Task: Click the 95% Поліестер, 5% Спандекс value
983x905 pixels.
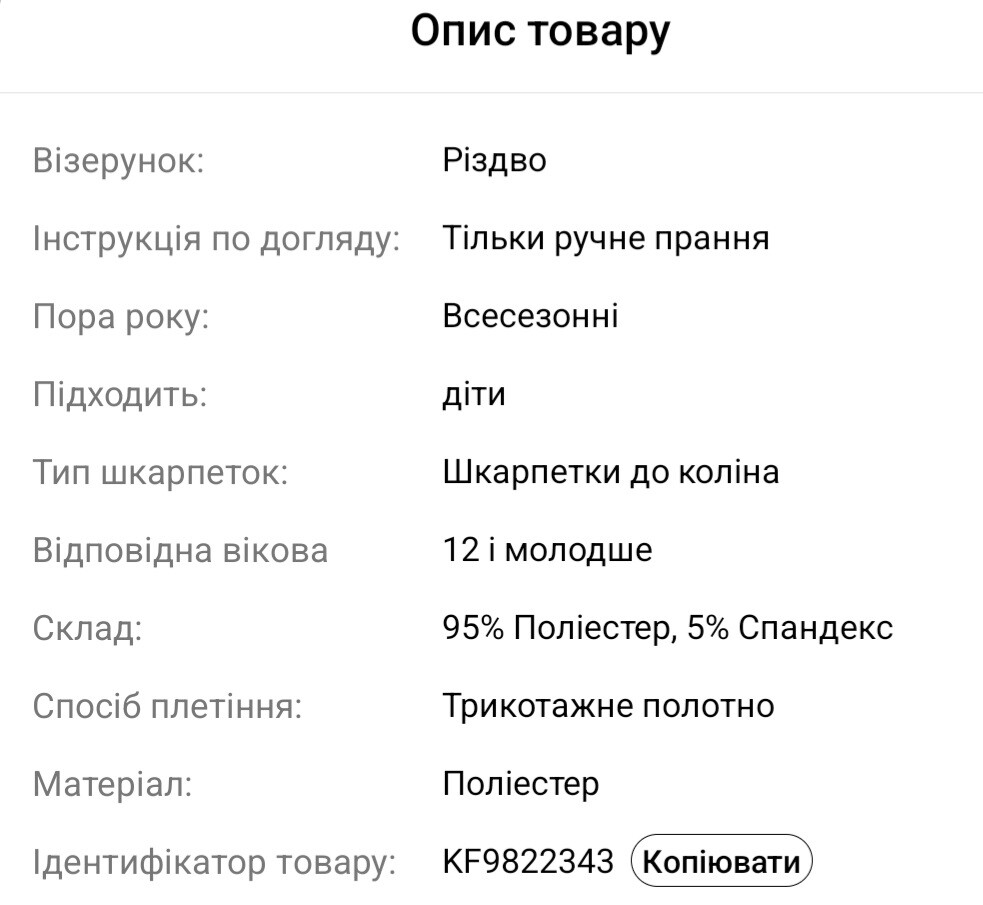Action: (x=667, y=628)
